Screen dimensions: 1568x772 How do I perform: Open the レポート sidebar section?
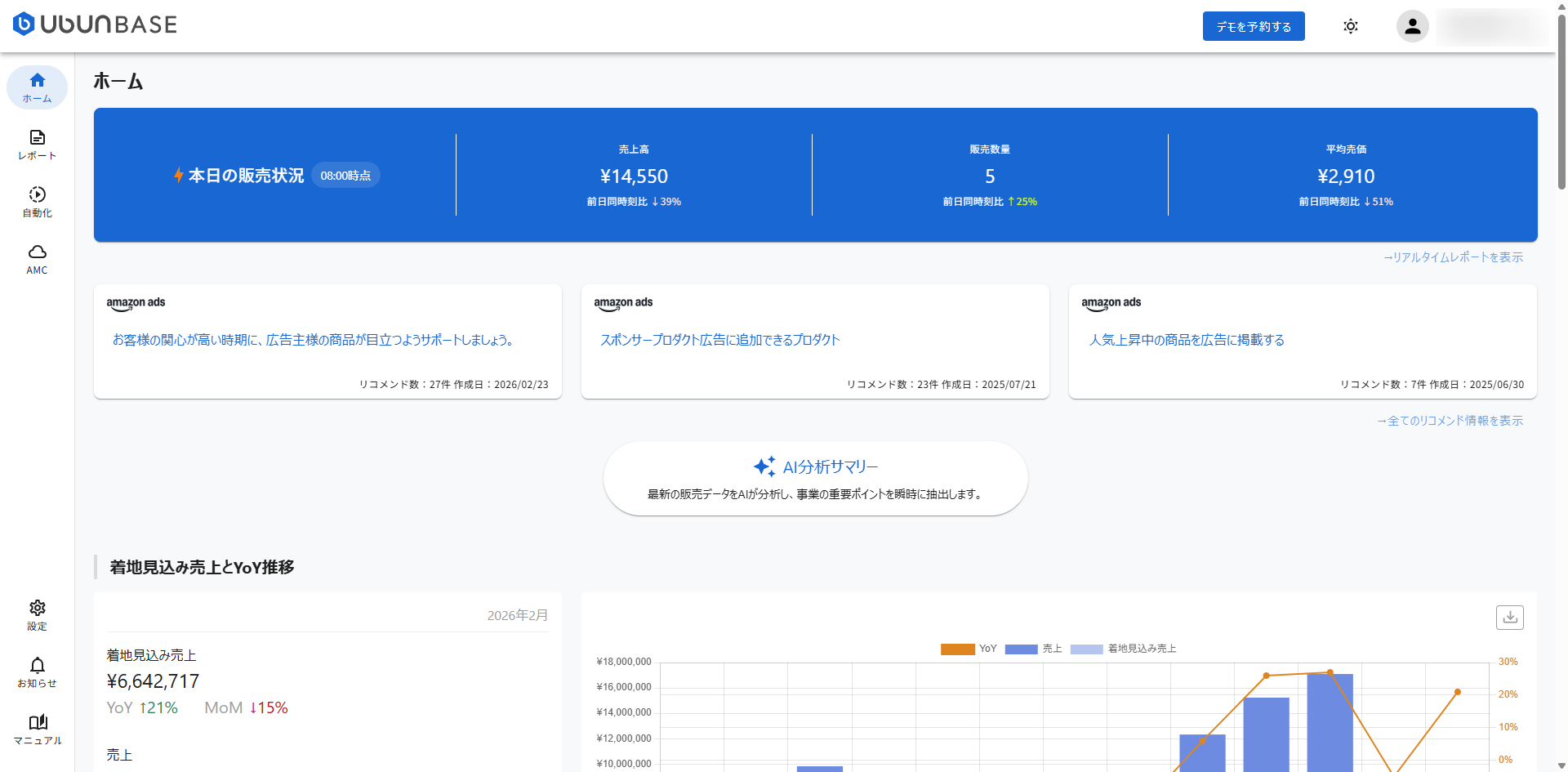pos(37,144)
